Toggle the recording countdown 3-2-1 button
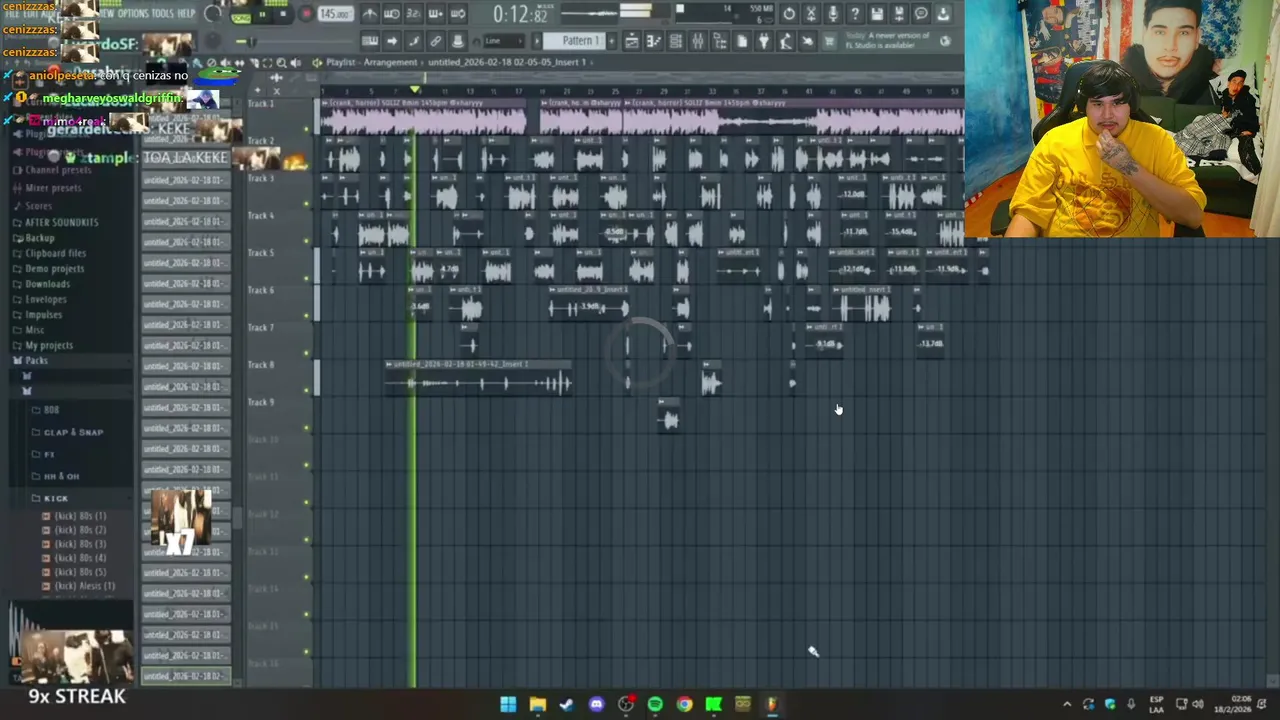The width and height of the screenshot is (1280, 720). [x=414, y=13]
